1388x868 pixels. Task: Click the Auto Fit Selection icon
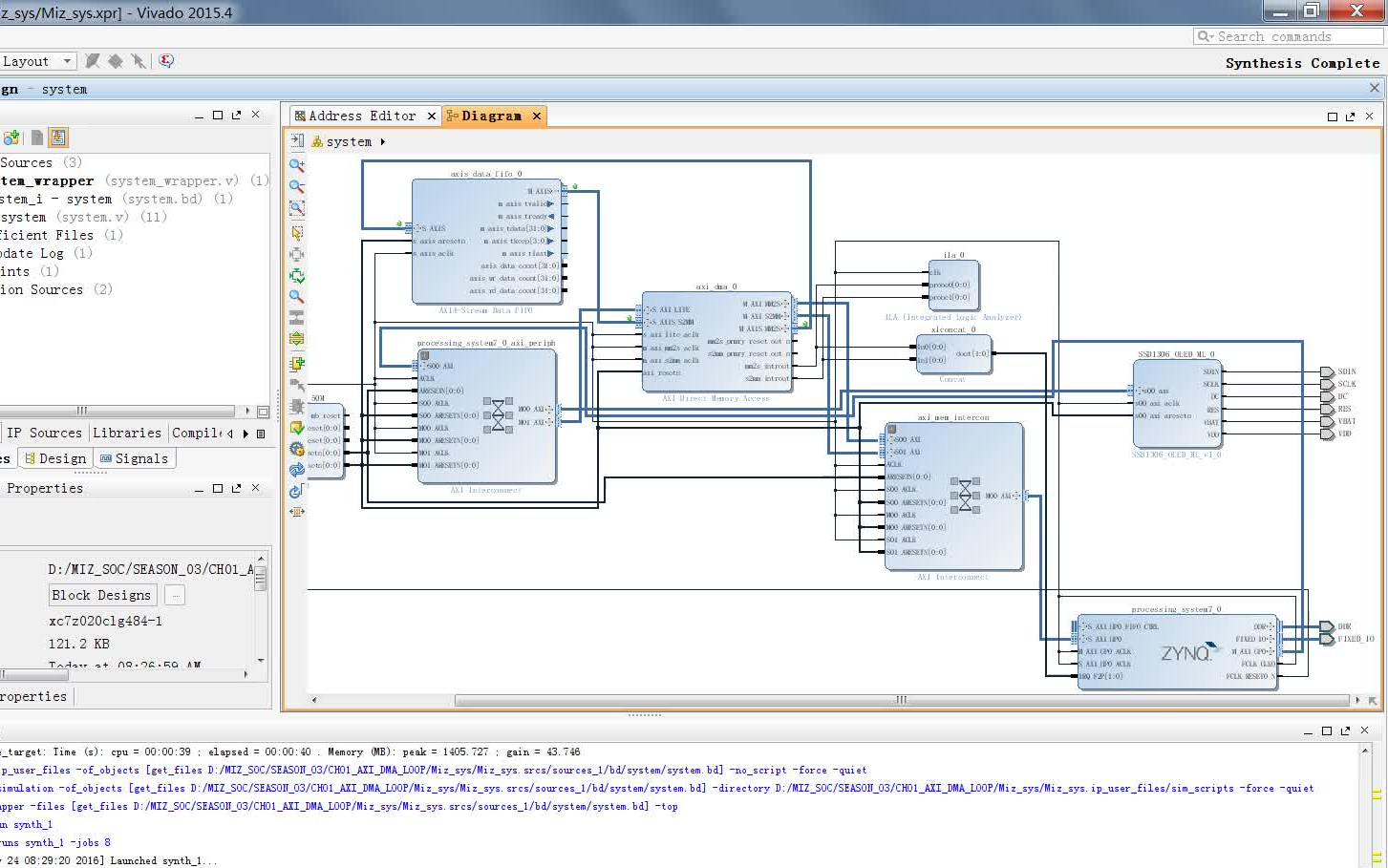297,276
